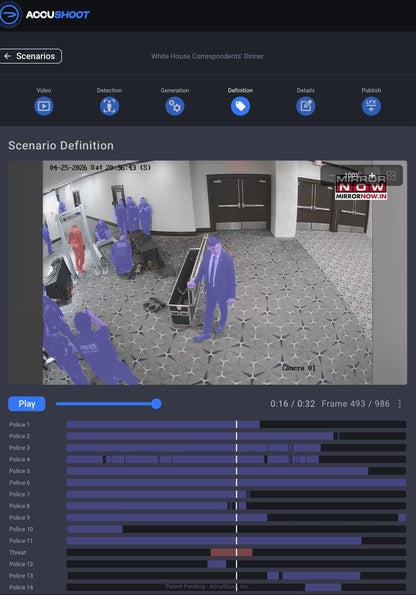This screenshot has height=595, width=416.
Task: Click the Details step label
Action: point(306,90)
